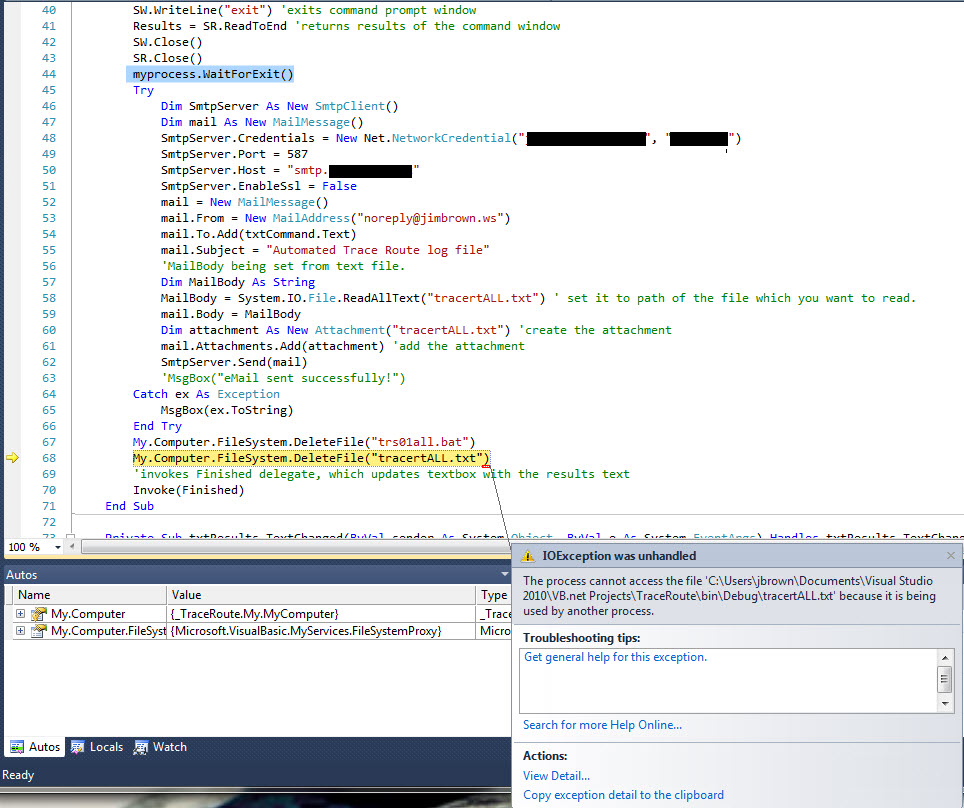The height and width of the screenshot is (808, 964).
Task: Click the SmtpServer.Port = 587 line
Action: (234, 154)
